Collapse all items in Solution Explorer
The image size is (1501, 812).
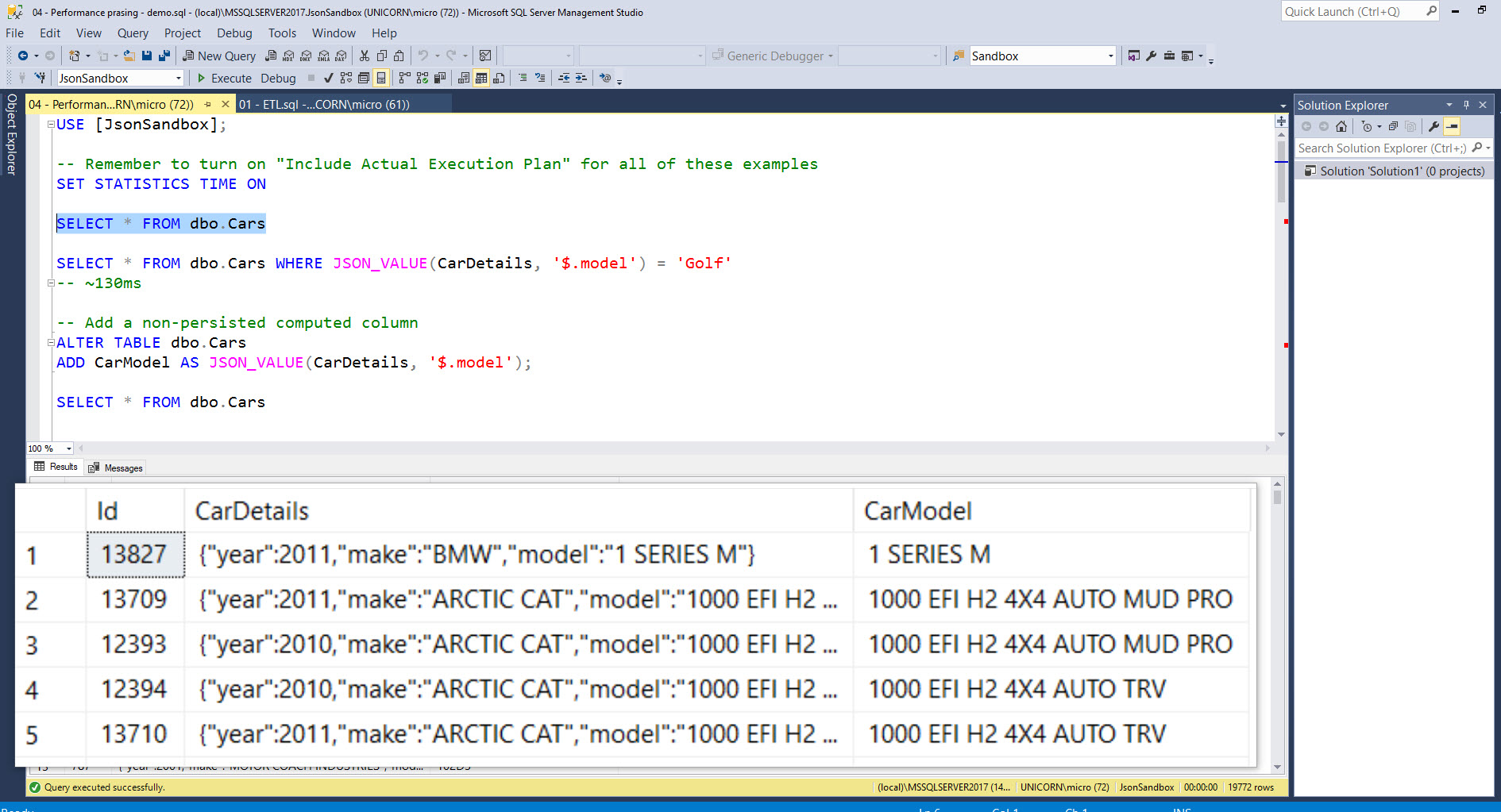coord(1393,126)
